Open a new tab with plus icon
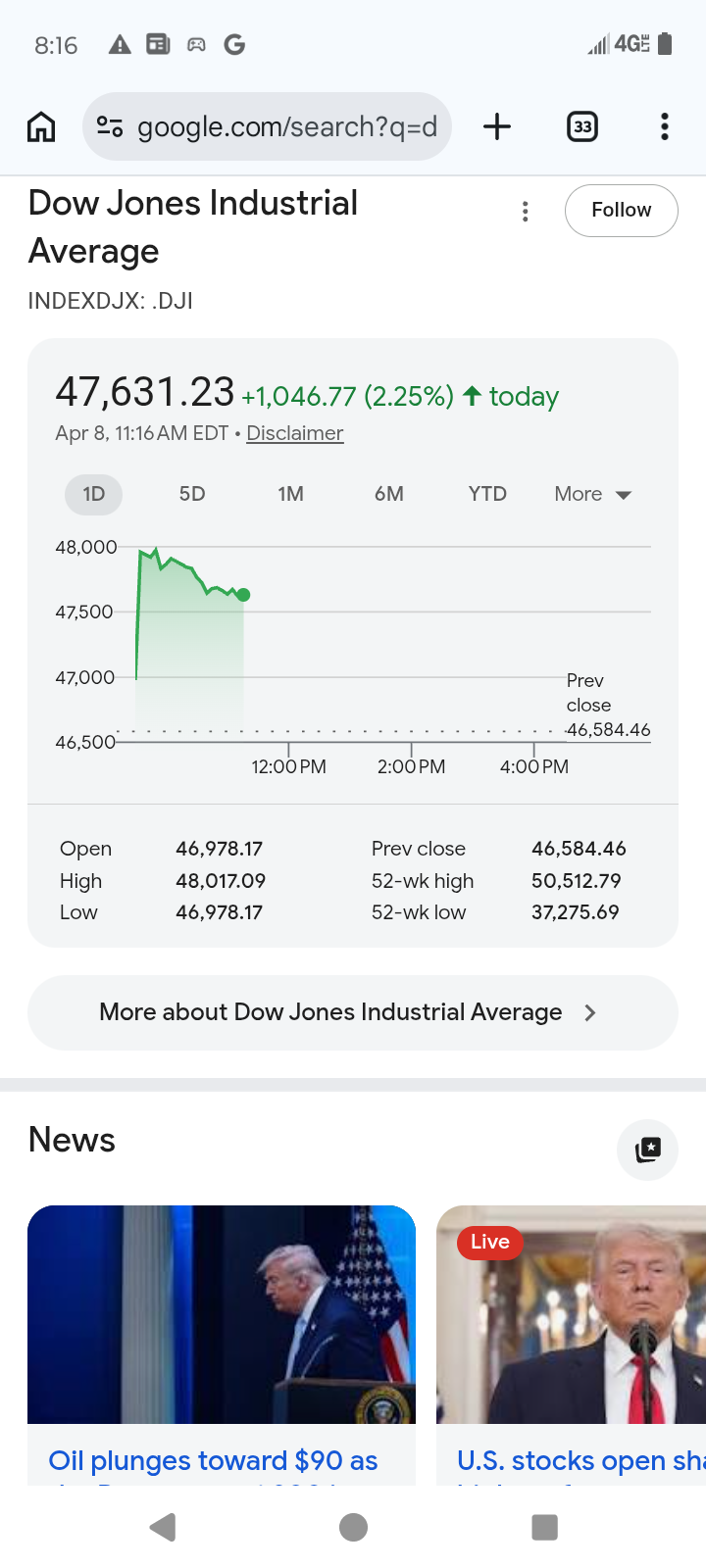This screenshot has height=1568, width=706. tap(497, 126)
